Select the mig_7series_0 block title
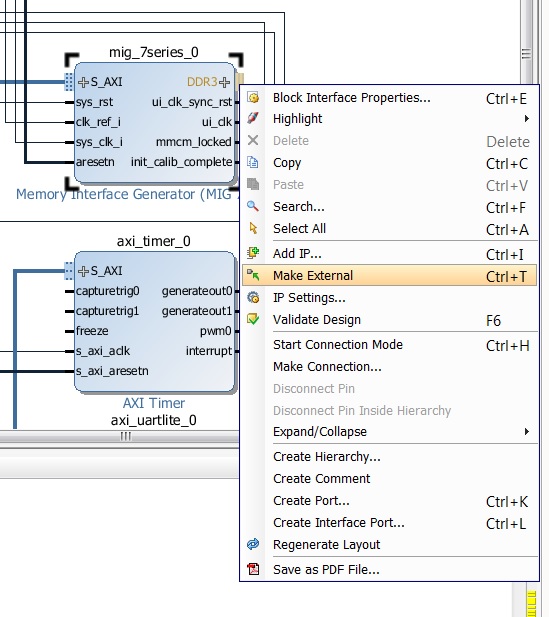 [153, 52]
